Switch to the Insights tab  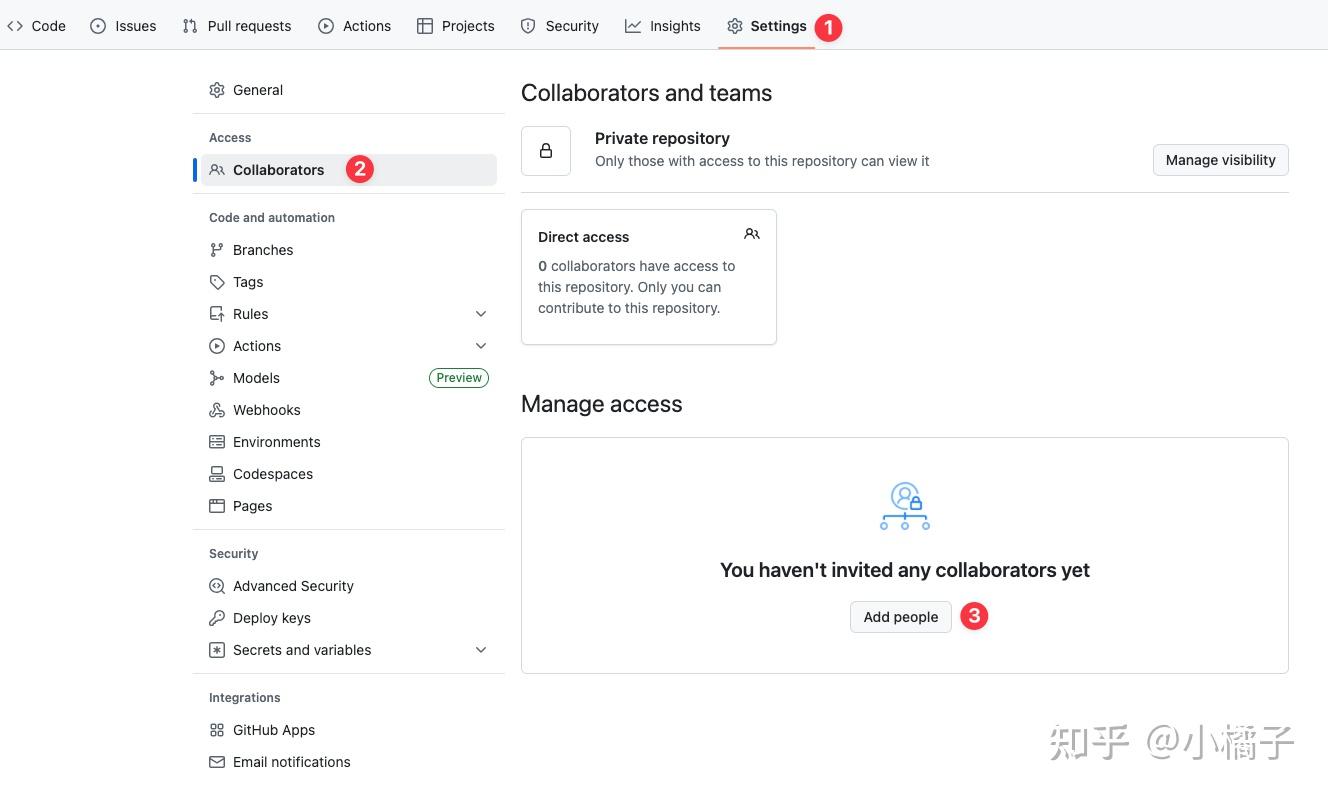(x=662, y=26)
